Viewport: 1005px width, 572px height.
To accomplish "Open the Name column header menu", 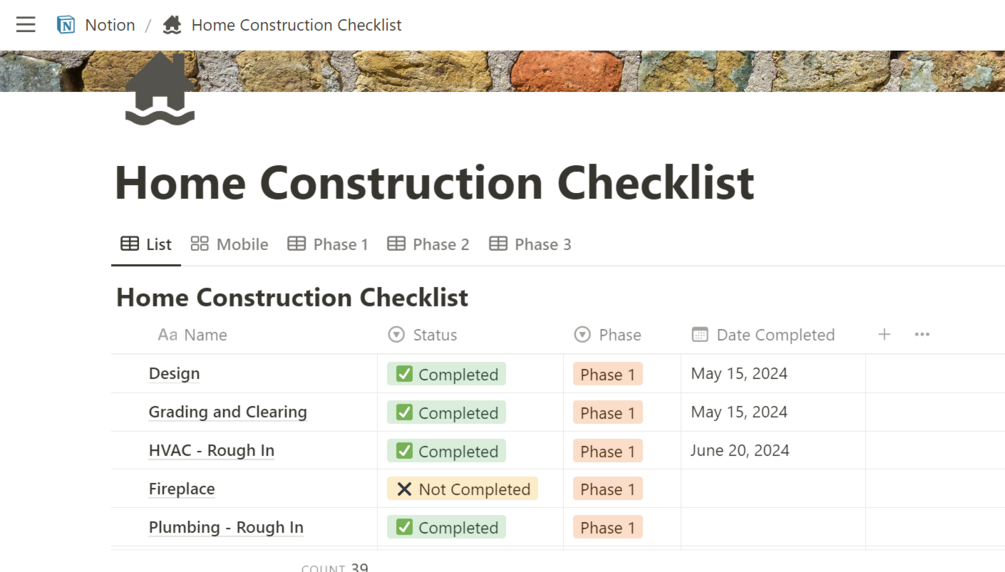I will [192, 335].
